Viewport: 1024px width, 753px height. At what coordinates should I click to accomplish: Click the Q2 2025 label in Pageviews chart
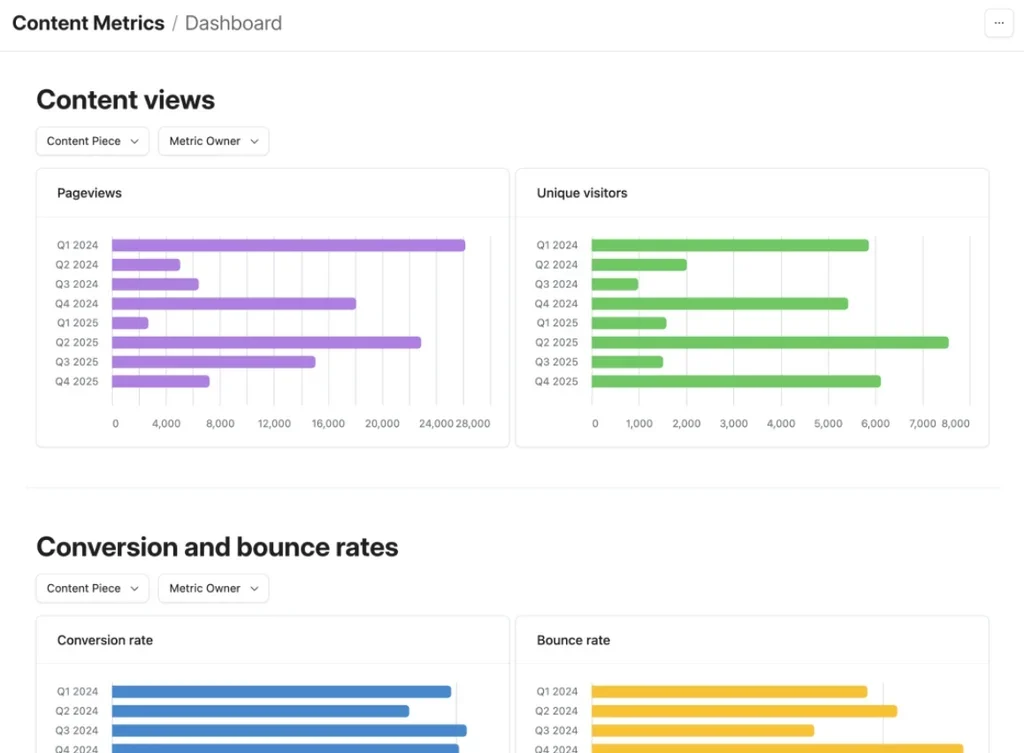point(76,343)
